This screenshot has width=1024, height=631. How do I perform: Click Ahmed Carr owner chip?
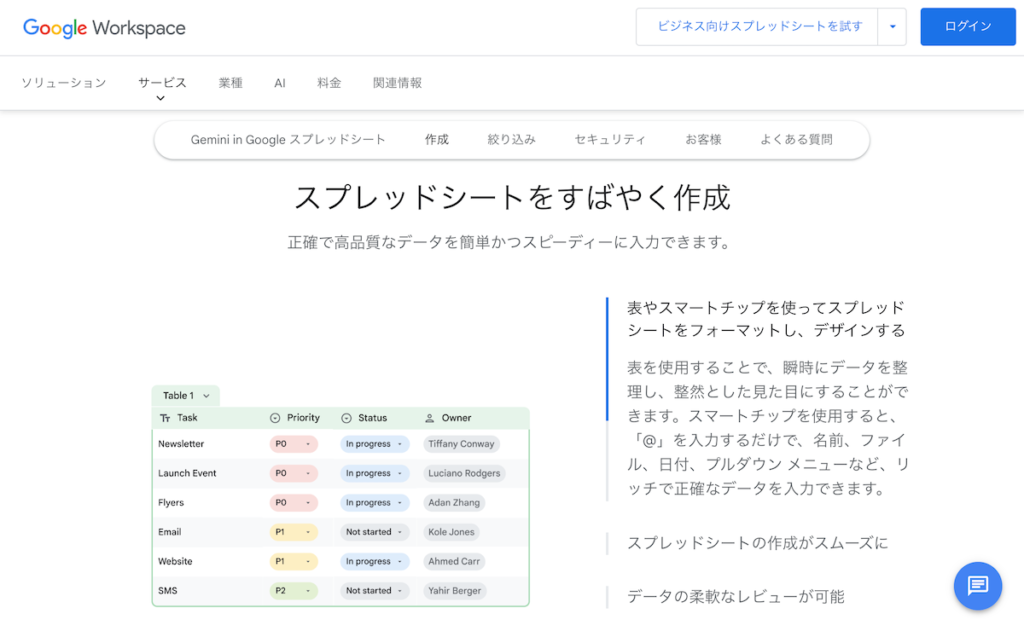454,562
